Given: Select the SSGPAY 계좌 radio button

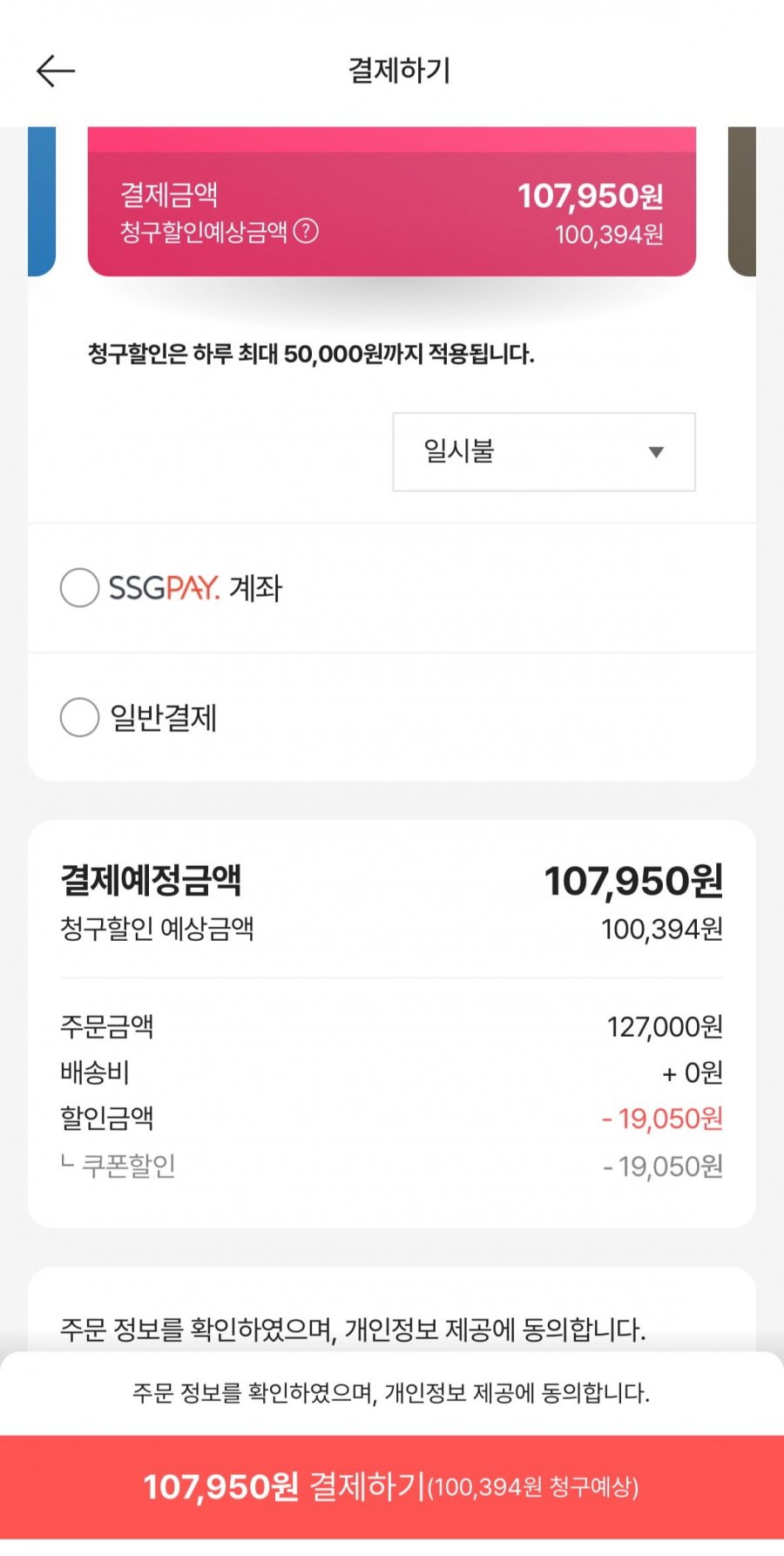Looking at the screenshot, I should pyautogui.click(x=79, y=588).
